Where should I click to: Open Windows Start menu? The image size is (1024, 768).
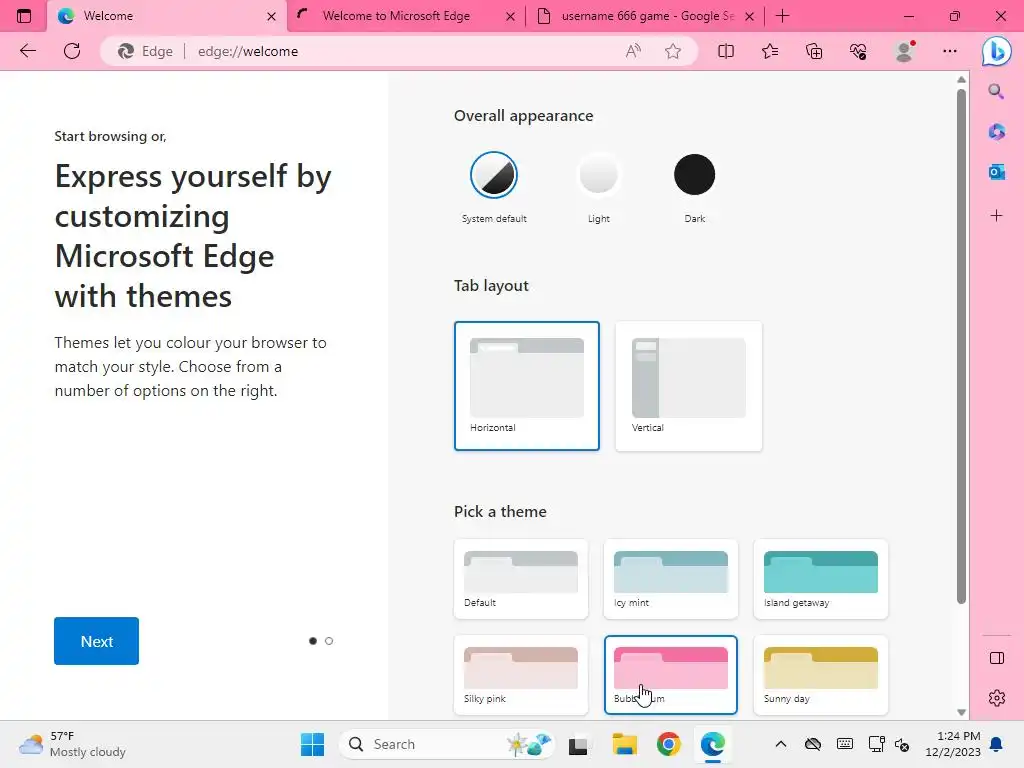click(312, 744)
